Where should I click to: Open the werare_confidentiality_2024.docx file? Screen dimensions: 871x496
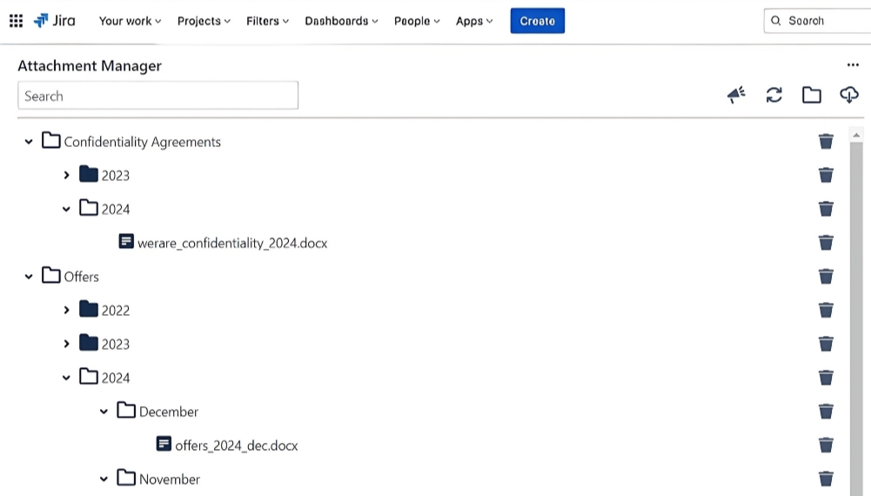(232, 243)
